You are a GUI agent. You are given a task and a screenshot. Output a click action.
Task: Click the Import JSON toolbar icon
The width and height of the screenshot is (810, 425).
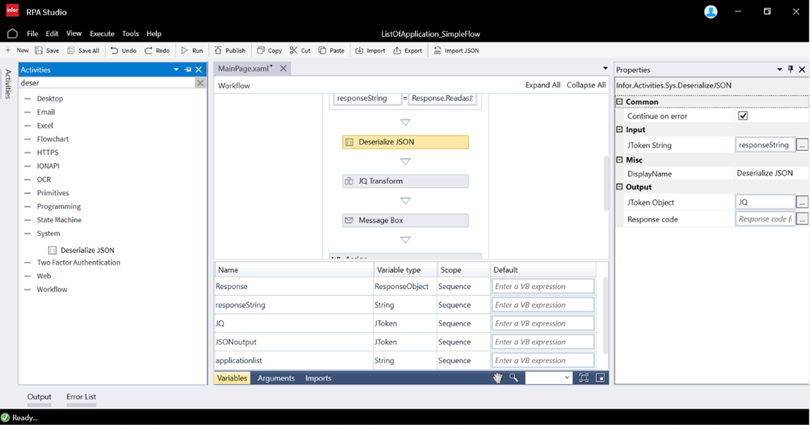click(454, 50)
